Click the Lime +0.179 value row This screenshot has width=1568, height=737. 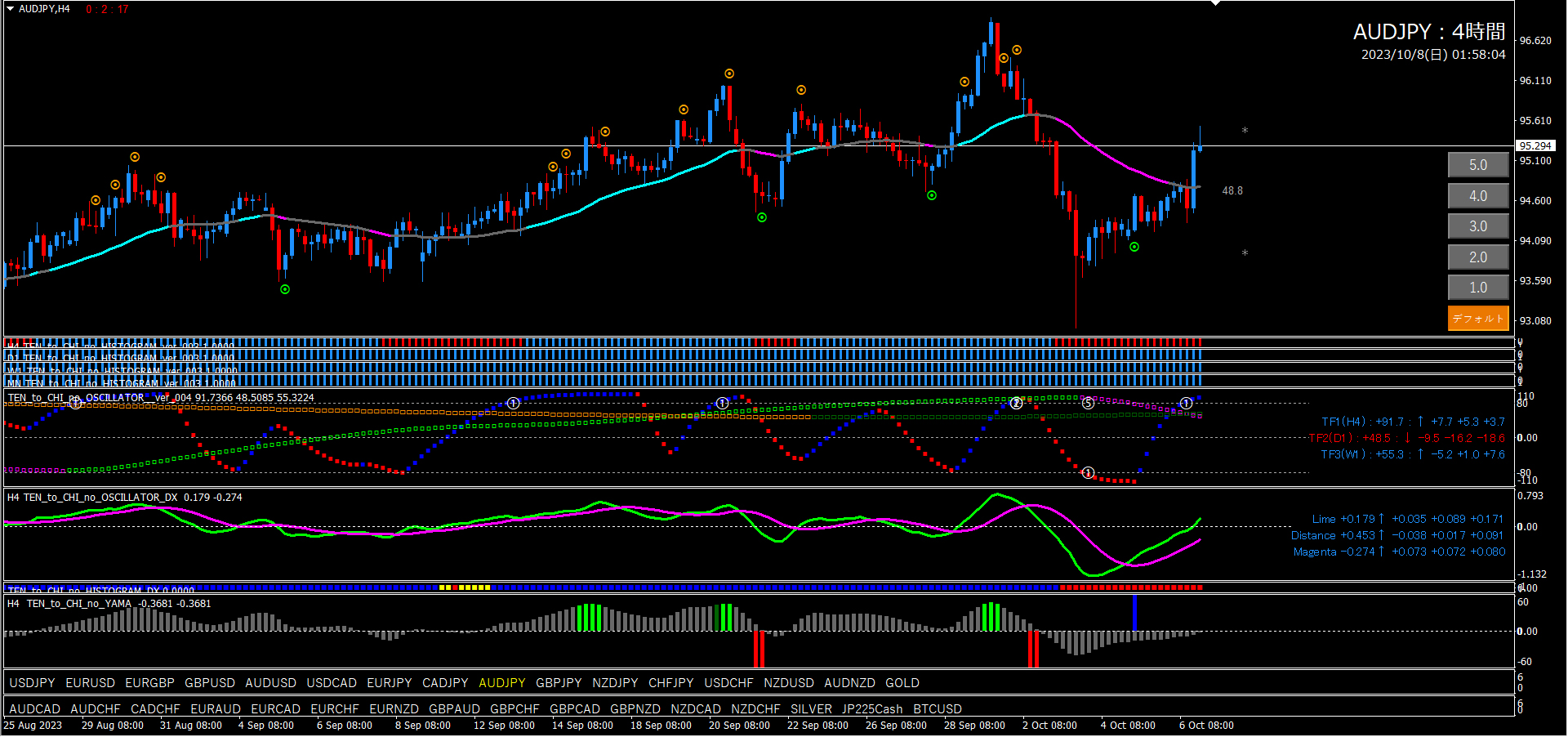point(1408,519)
